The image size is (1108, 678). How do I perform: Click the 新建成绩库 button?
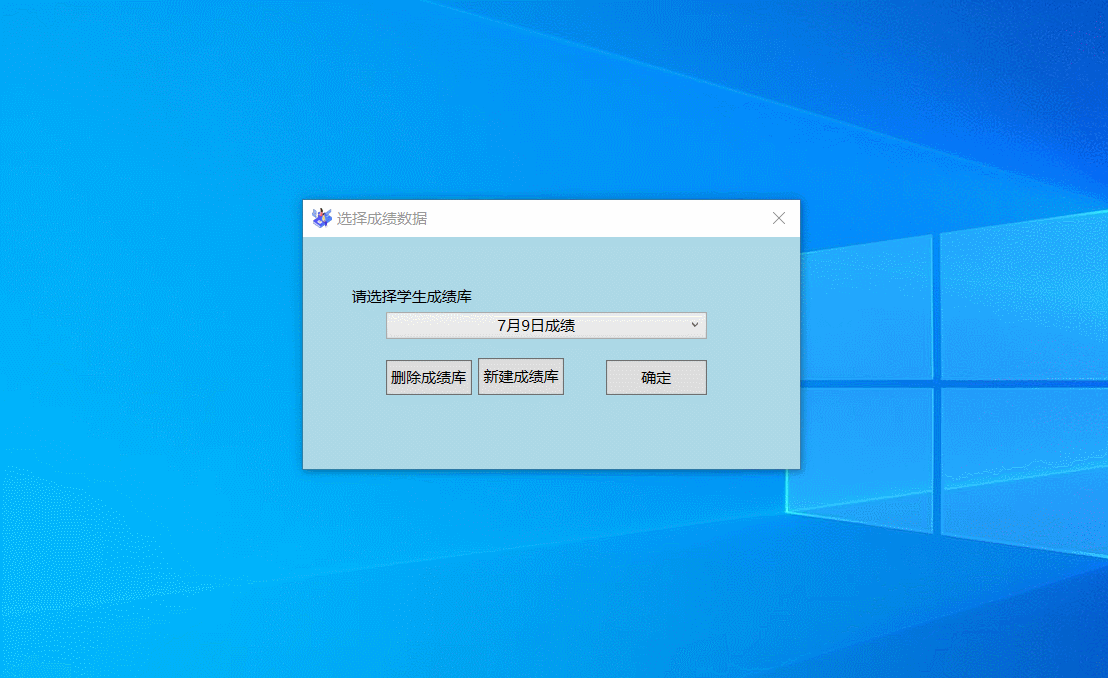521,377
